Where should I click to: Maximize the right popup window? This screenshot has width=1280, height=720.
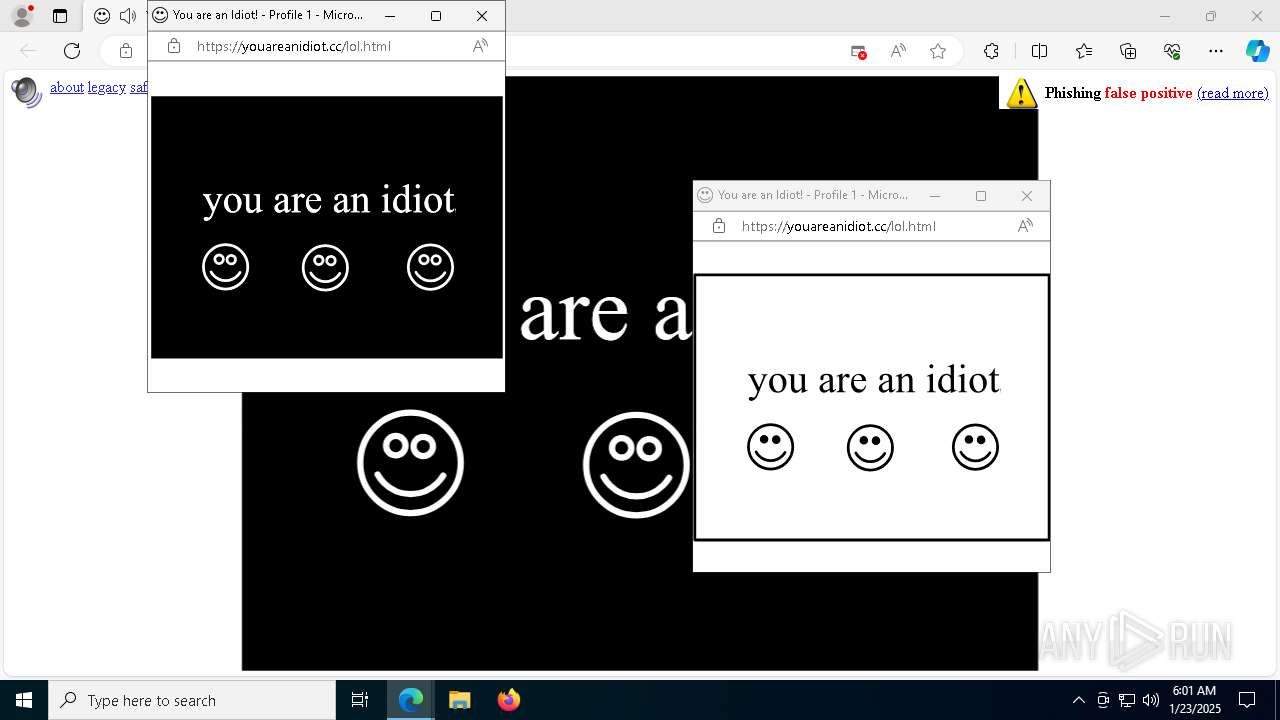[981, 196]
